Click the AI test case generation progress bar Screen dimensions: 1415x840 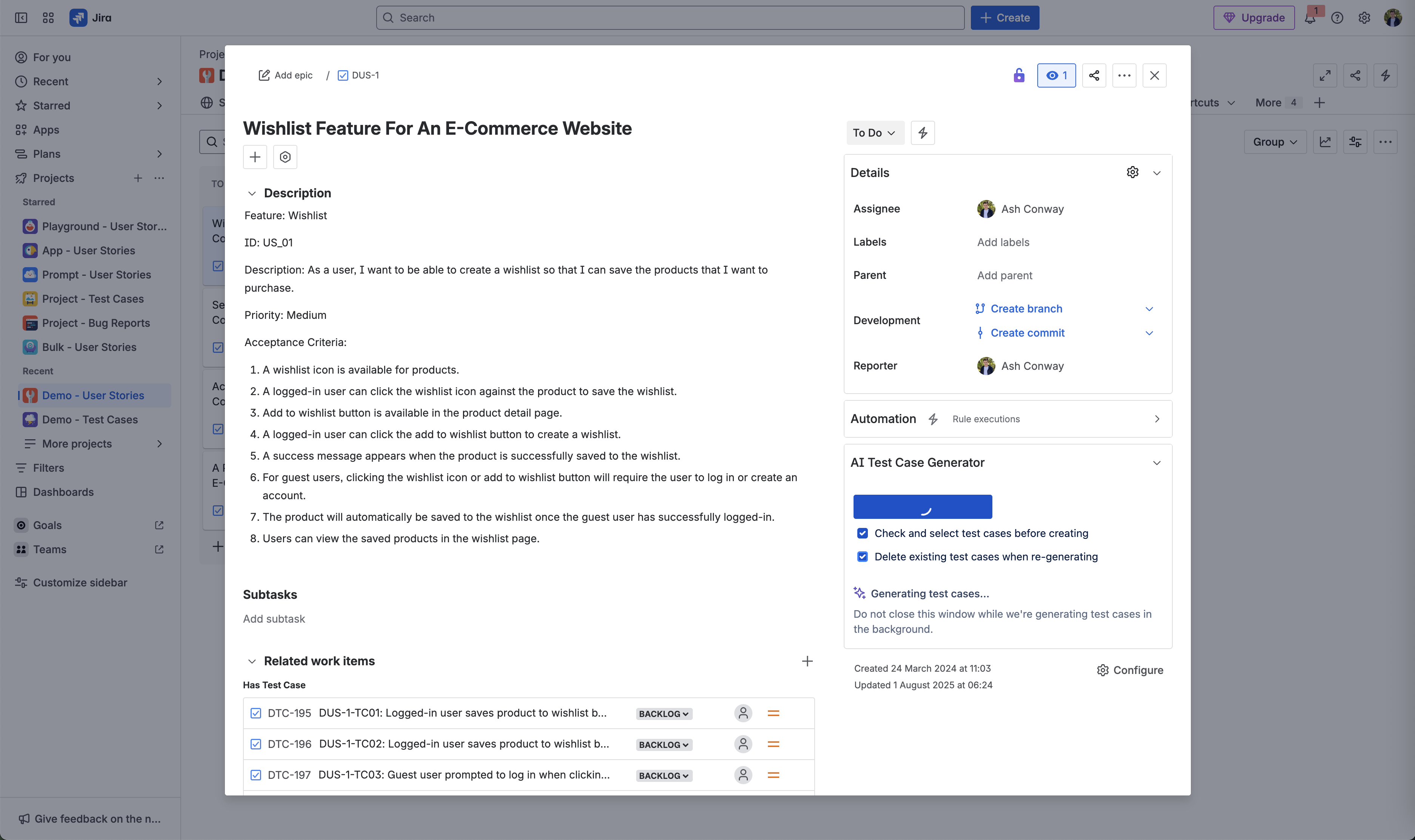(x=923, y=506)
